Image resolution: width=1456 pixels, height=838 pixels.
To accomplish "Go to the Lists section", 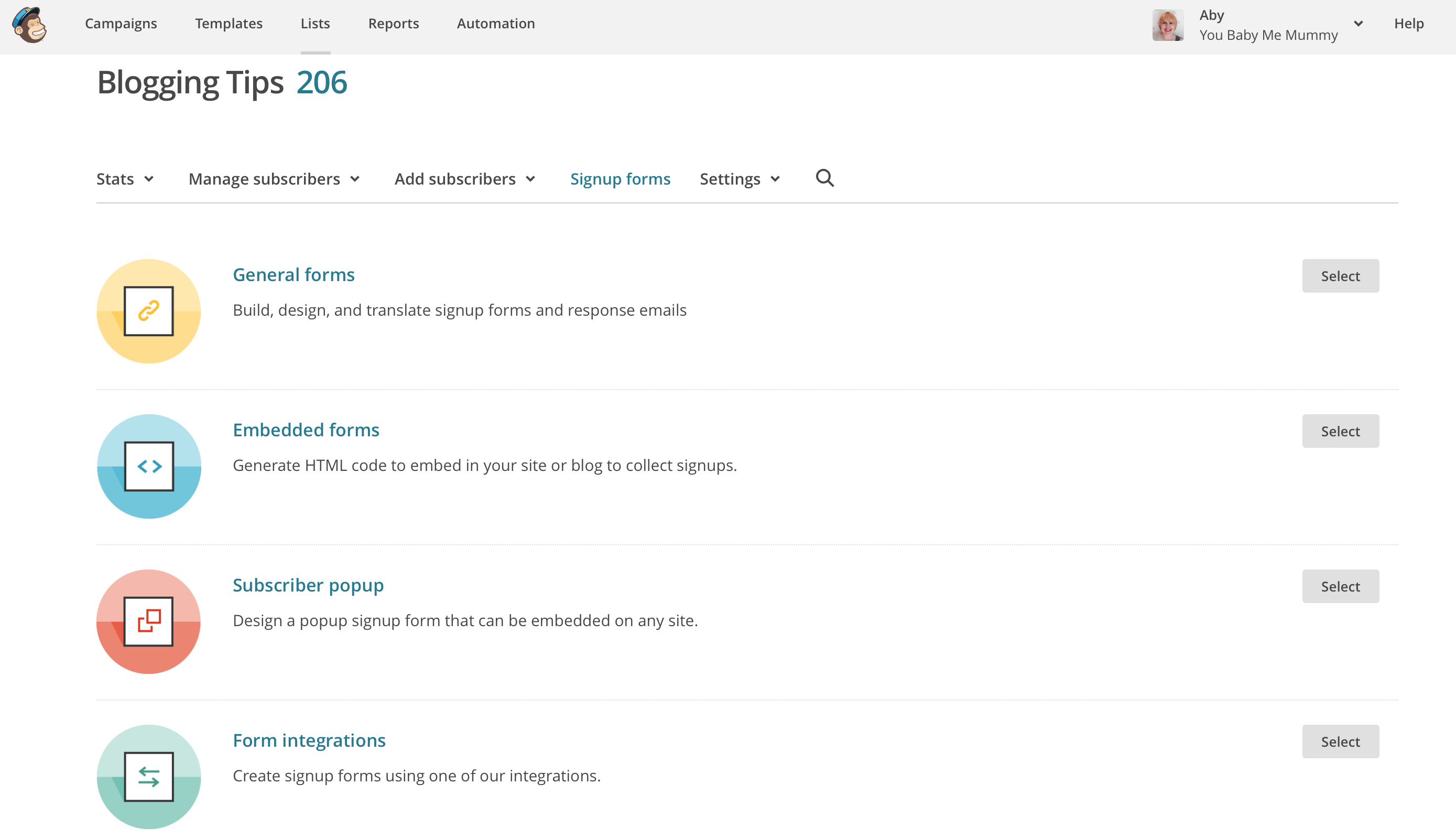I will (315, 24).
